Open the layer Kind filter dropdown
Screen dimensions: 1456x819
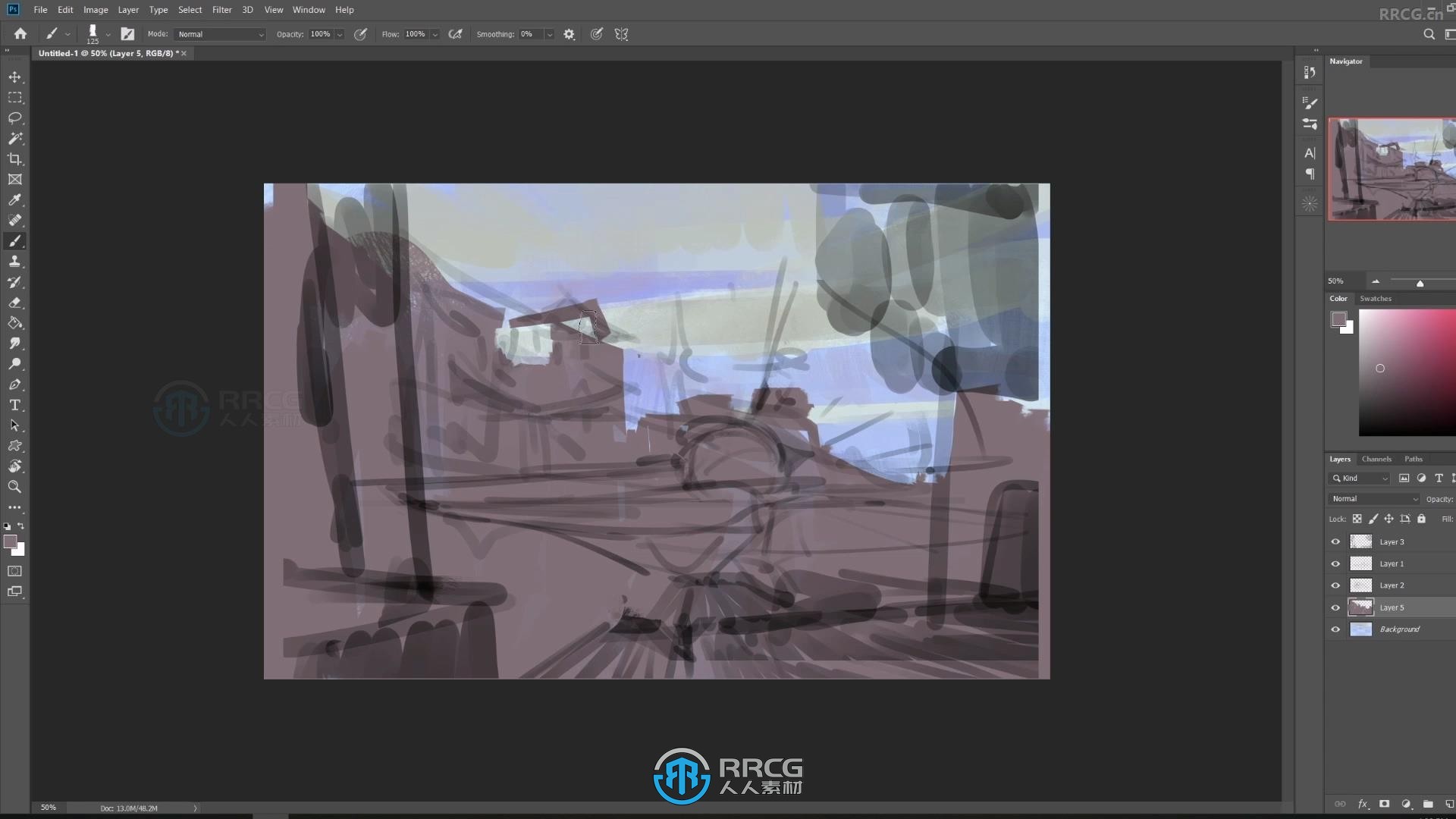1360,479
